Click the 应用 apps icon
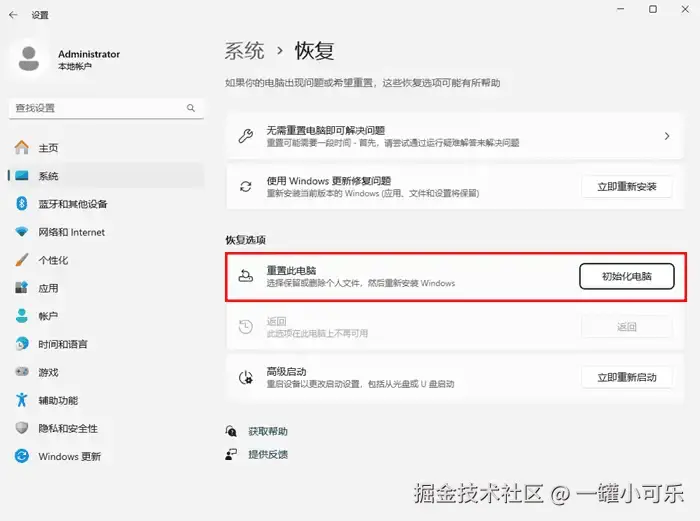This screenshot has height=521, width=700. (x=21, y=288)
